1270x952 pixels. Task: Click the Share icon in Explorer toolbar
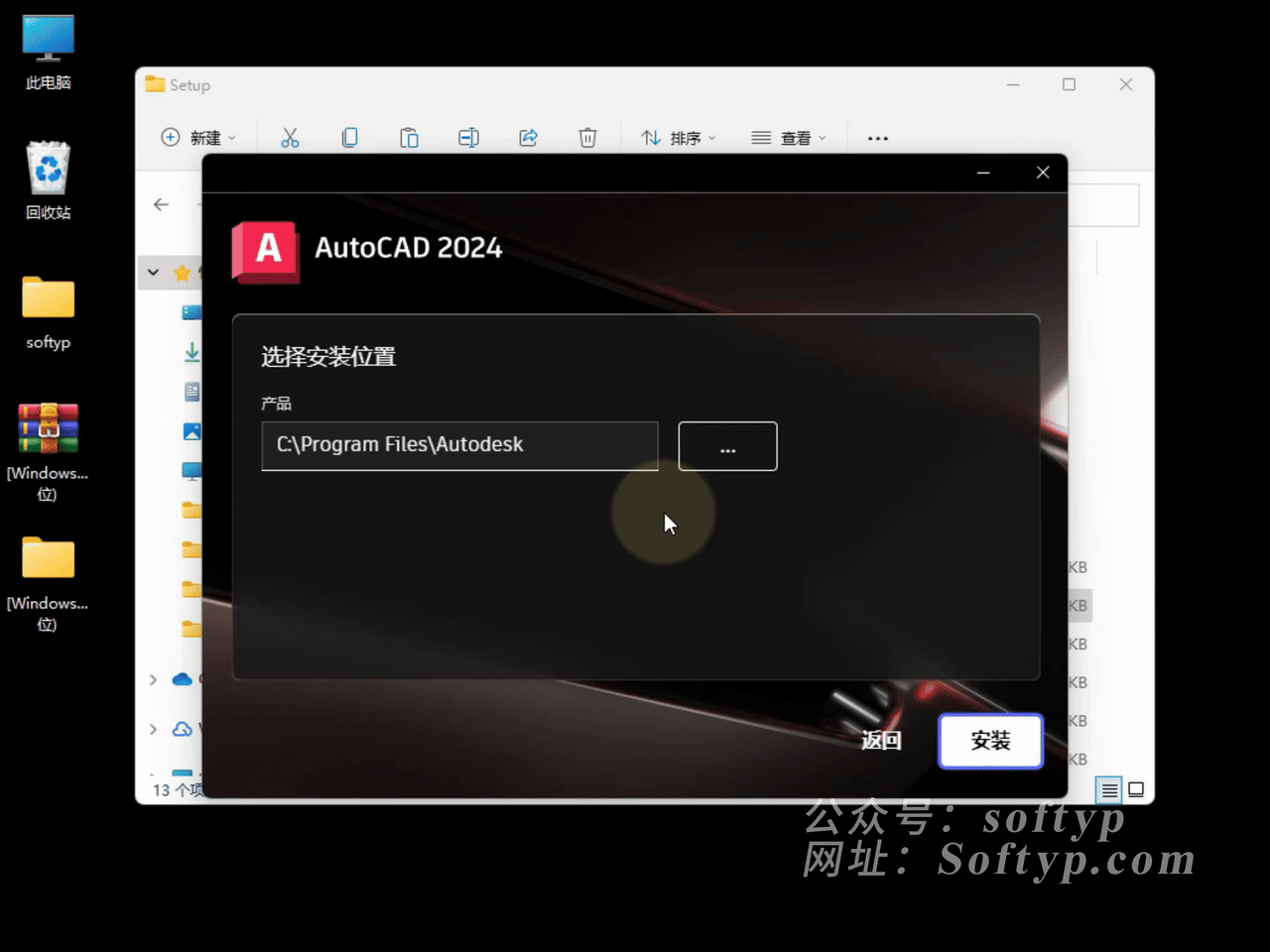point(528,138)
